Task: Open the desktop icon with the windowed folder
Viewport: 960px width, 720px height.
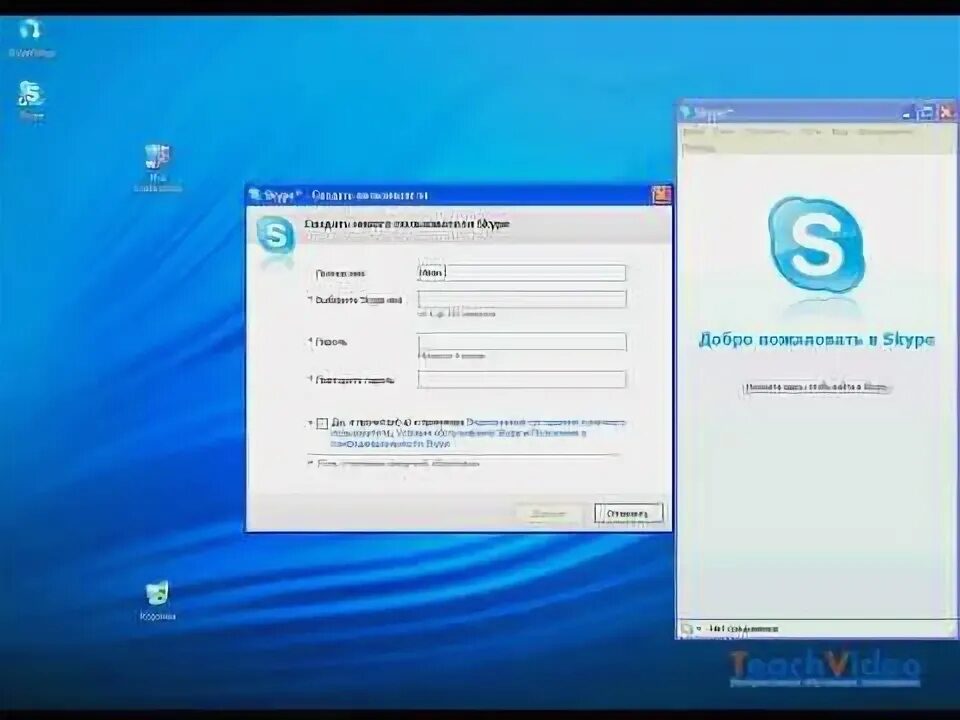Action: point(157,168)
